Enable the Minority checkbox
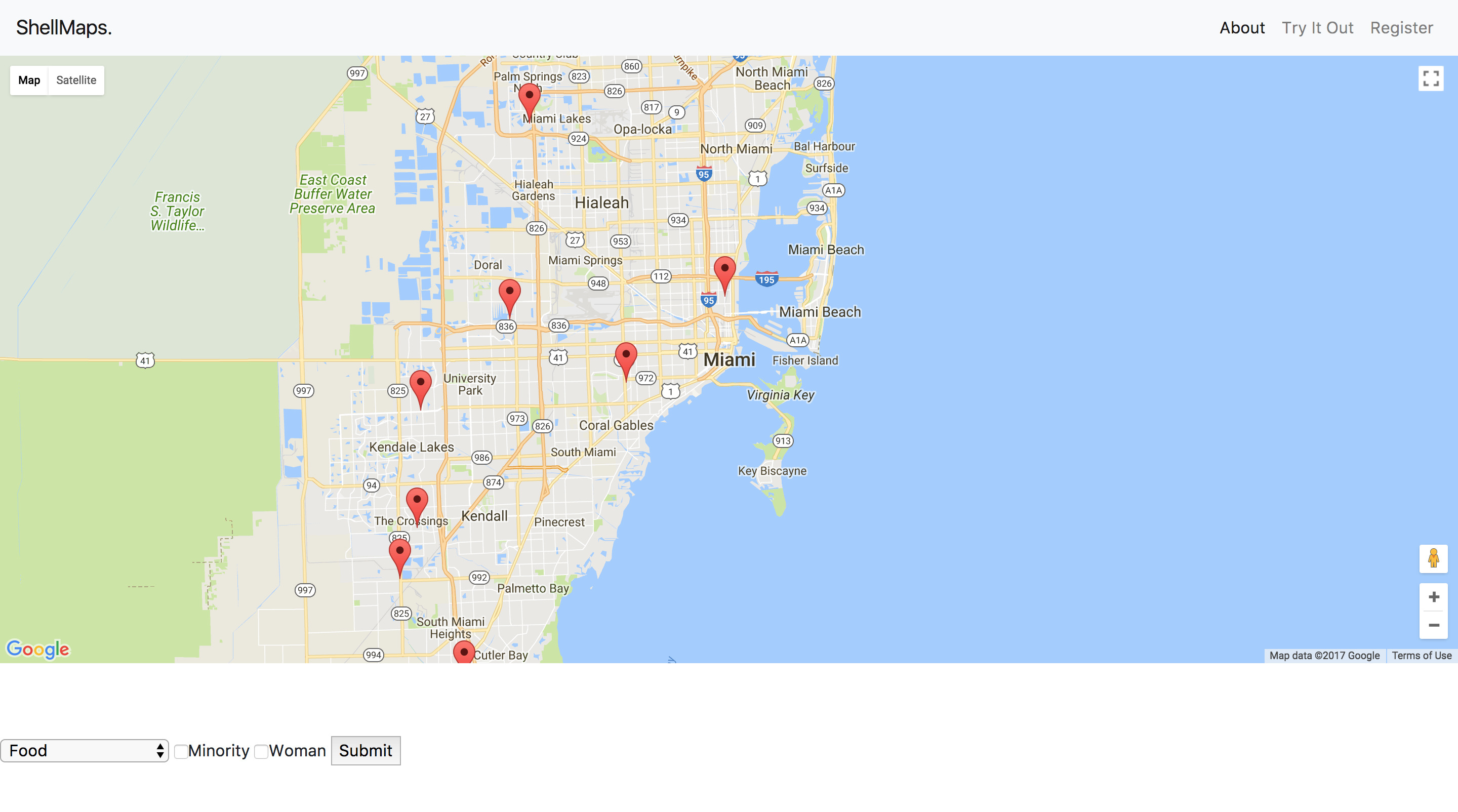This screenshot has width=1458, height=812. point(181,751)
